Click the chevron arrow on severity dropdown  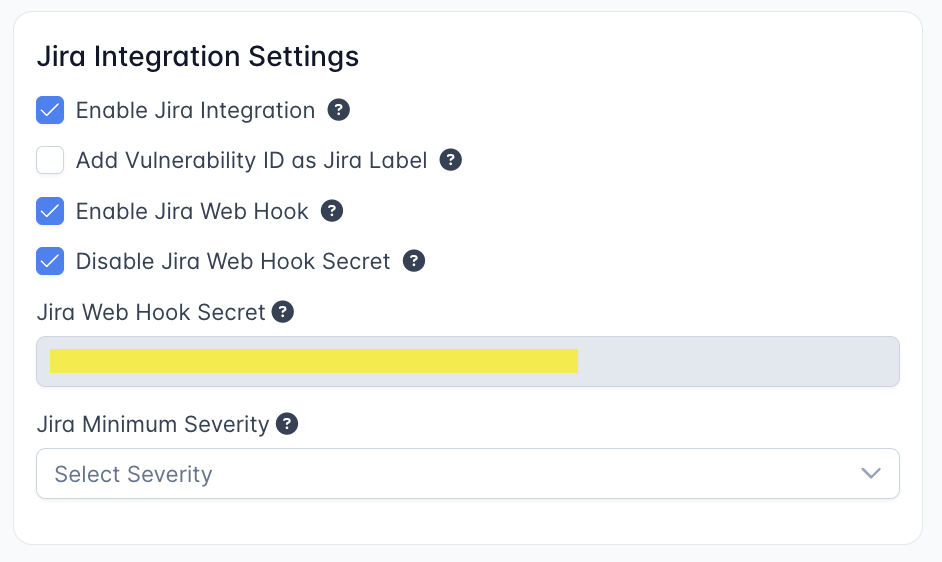(x=871, y=473)
